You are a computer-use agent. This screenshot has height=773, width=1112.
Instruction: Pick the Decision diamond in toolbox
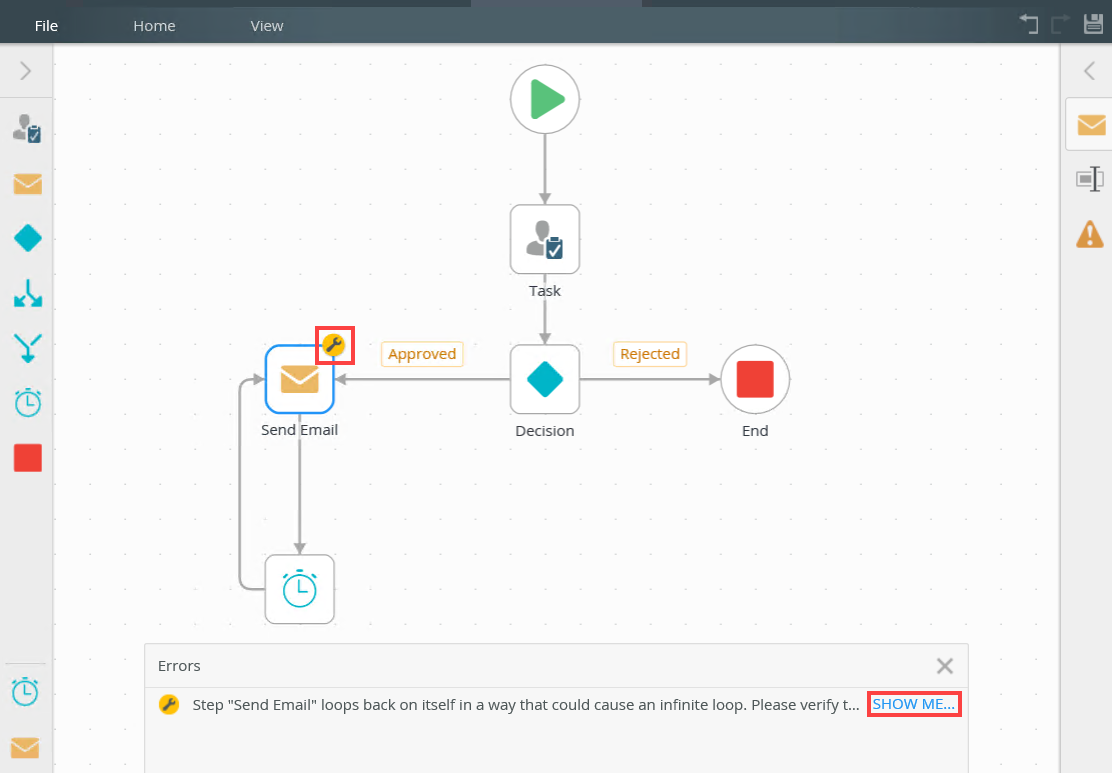[x=28, y=238]
